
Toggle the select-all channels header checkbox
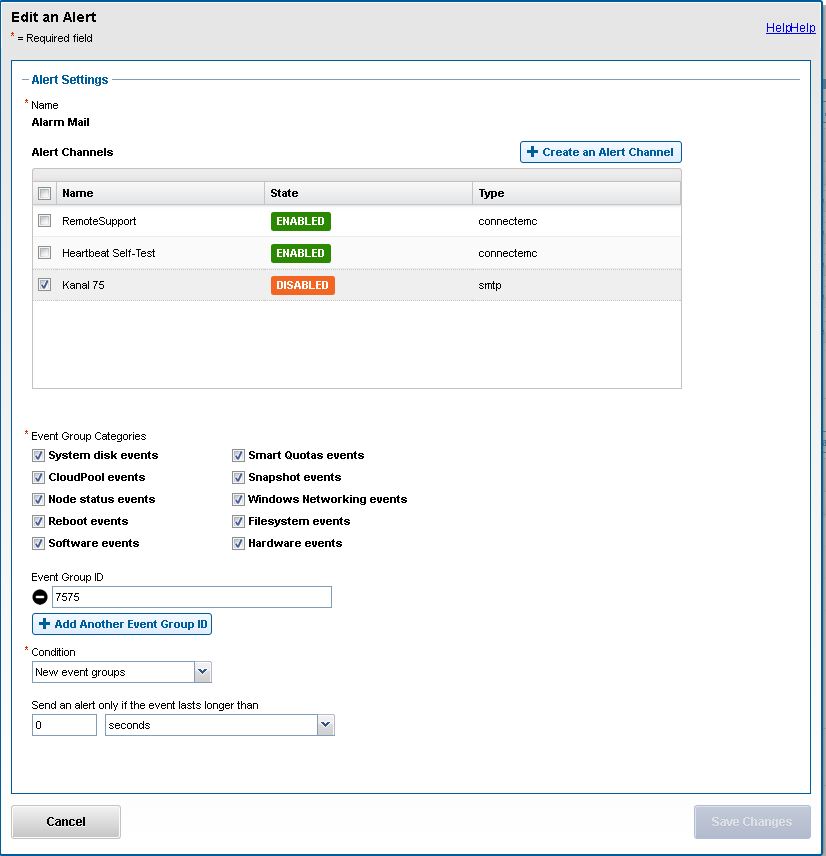pos(44,193)
